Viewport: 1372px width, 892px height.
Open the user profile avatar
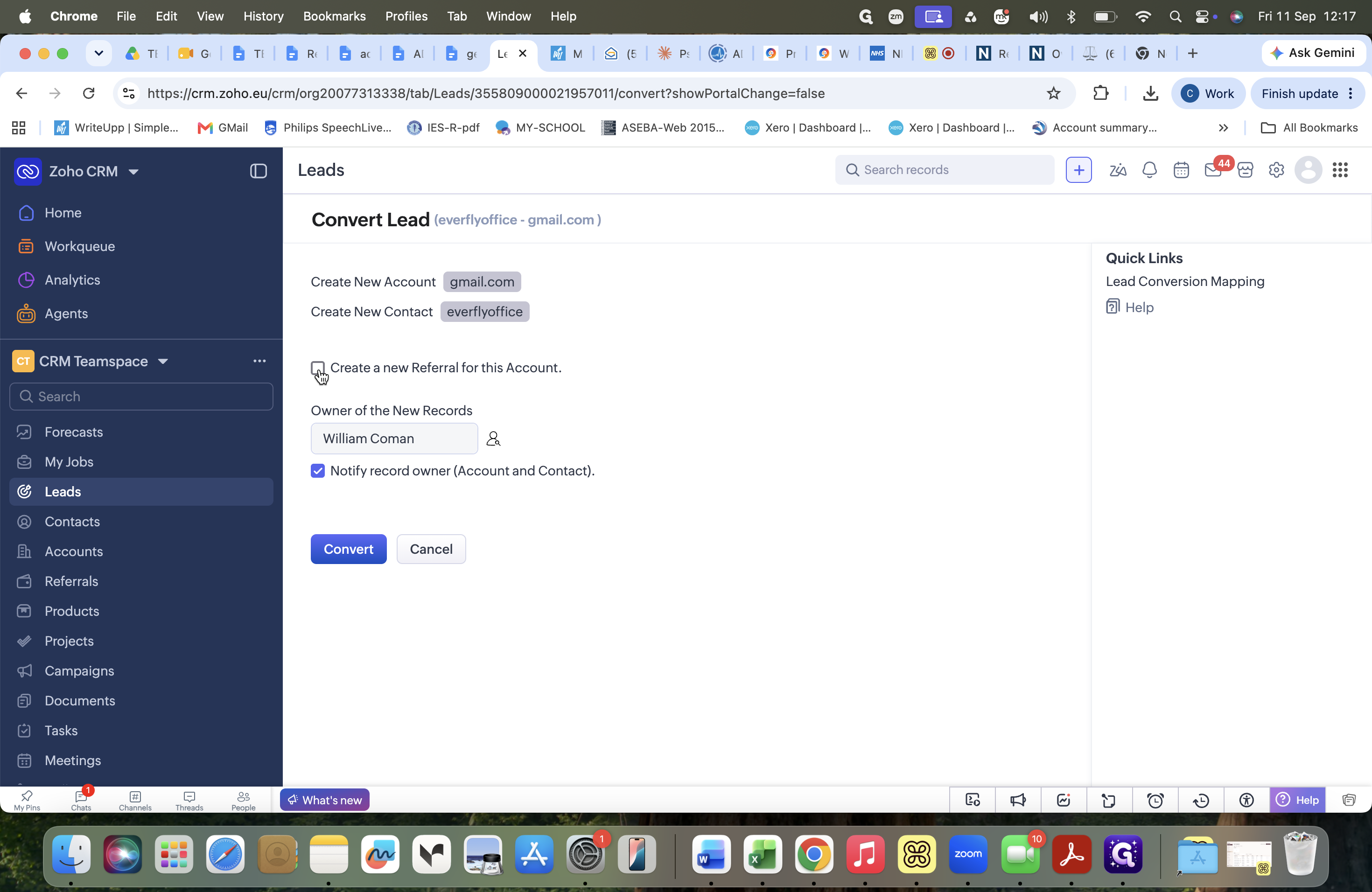pyautogui.click(x=1308, y=170)
